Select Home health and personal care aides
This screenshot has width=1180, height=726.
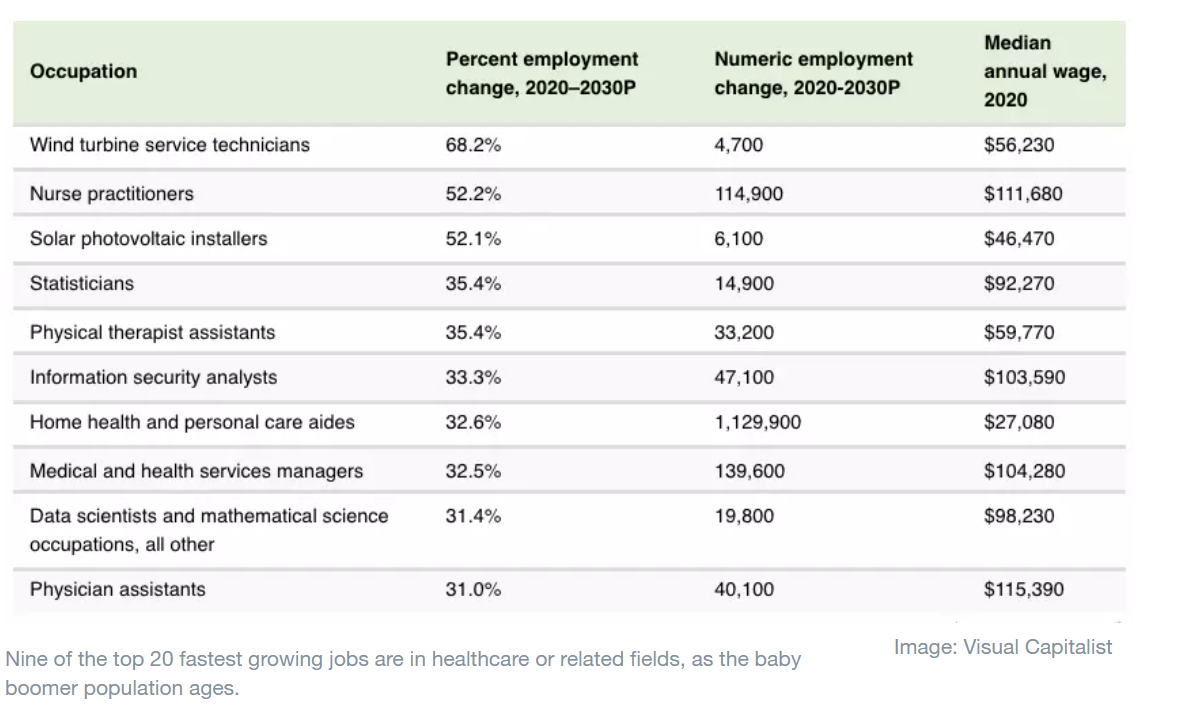point(192,422)
